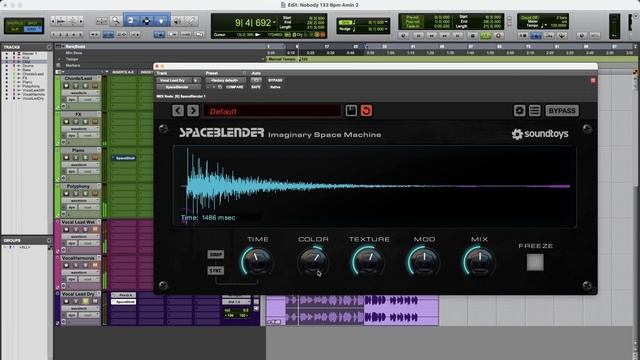Click the Min:Secs ruler name
This screenshot has width=640, height=360.
pyautogui.click(x=74, y=53)
